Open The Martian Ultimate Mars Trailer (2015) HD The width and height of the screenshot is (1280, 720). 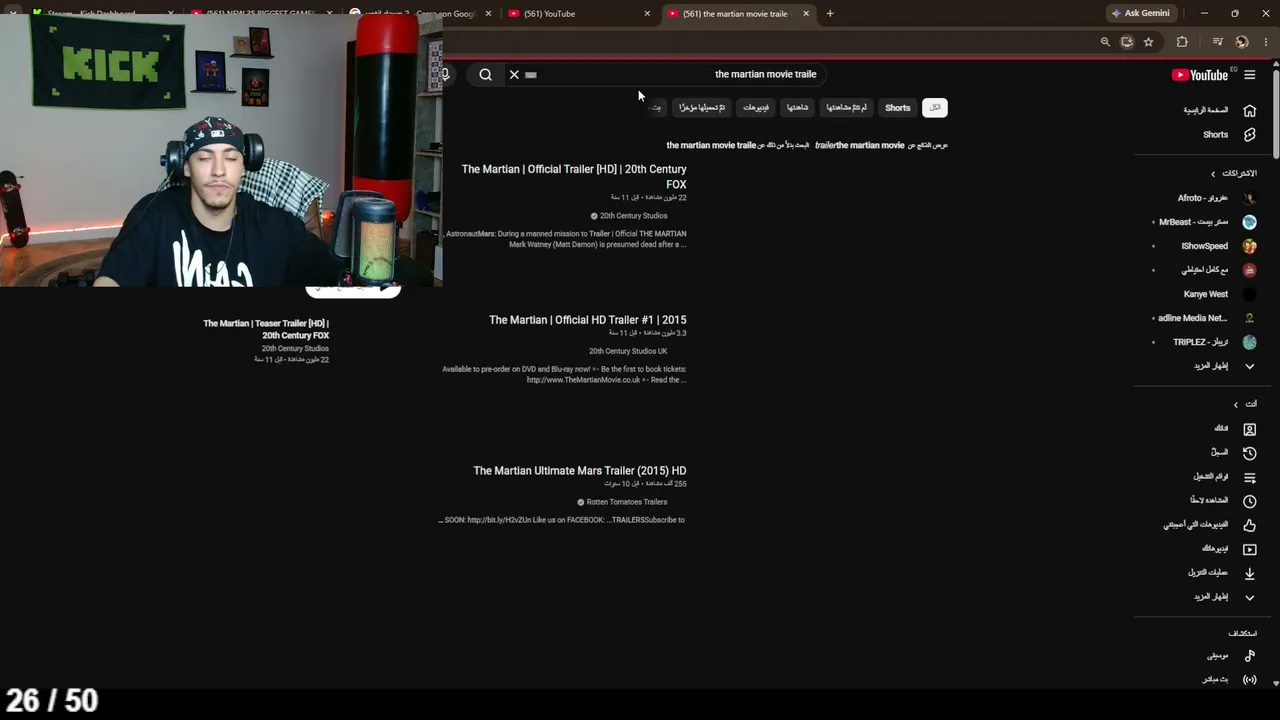click(x=580, y=471)
